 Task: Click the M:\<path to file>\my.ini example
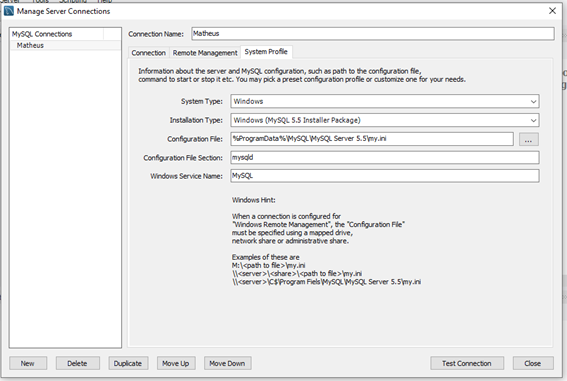[x=268, y=265]
